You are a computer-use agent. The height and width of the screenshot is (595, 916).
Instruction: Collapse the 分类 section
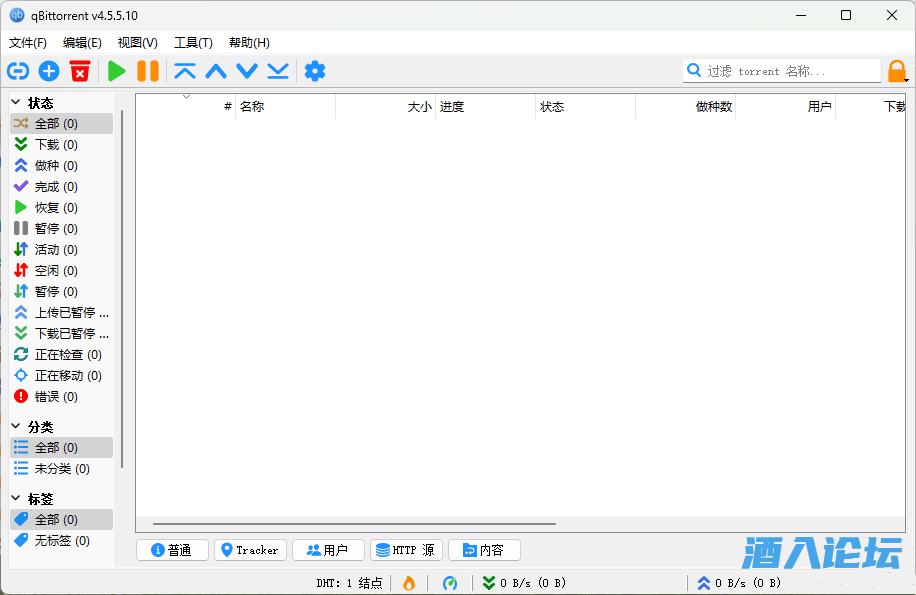16,426
